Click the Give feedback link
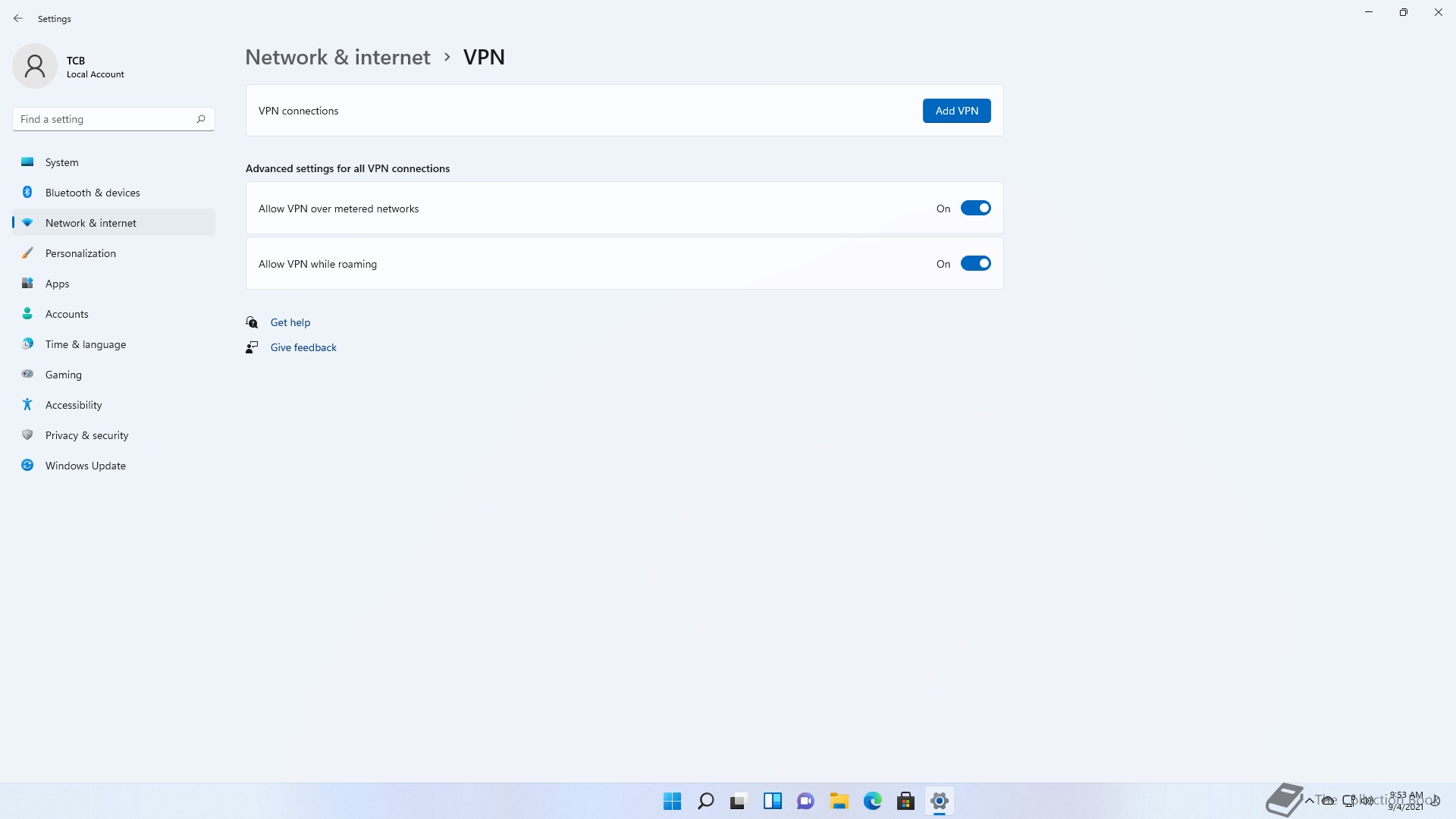1456x819 pixels. (303, 347)
